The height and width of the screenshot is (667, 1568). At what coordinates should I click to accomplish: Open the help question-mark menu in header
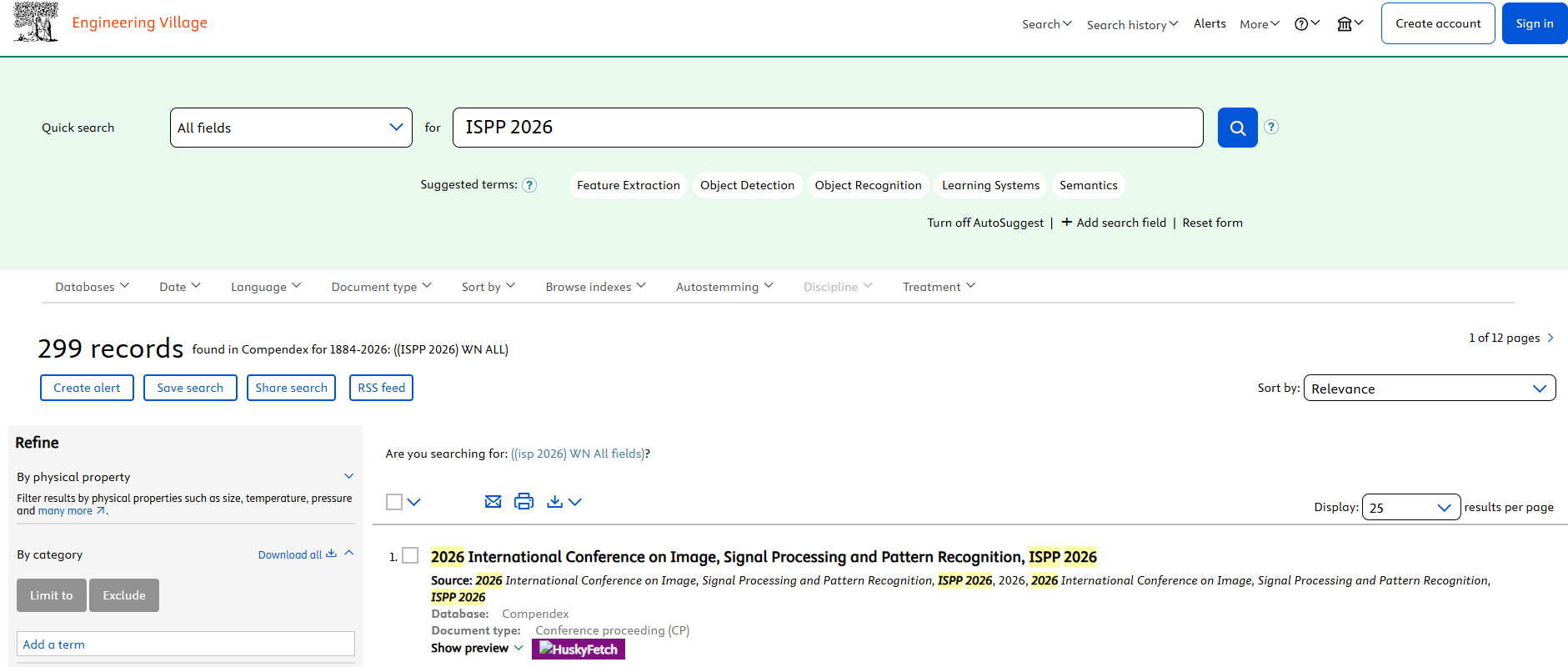(x=1306, y=24)
